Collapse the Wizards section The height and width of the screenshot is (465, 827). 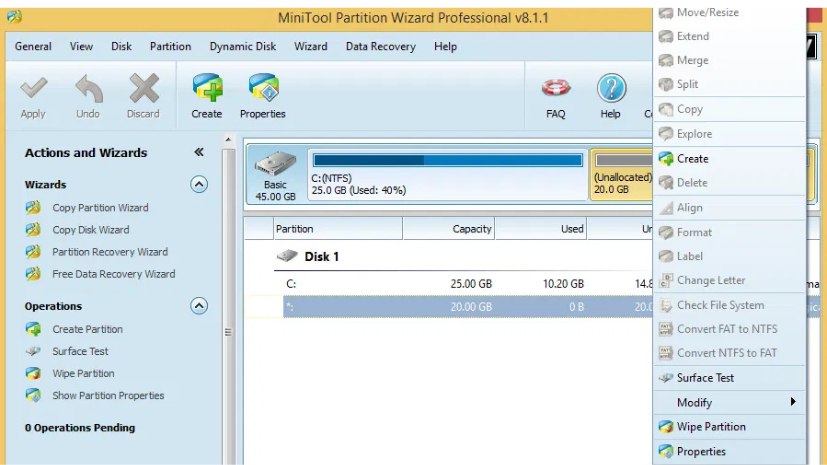pos(199,184)
